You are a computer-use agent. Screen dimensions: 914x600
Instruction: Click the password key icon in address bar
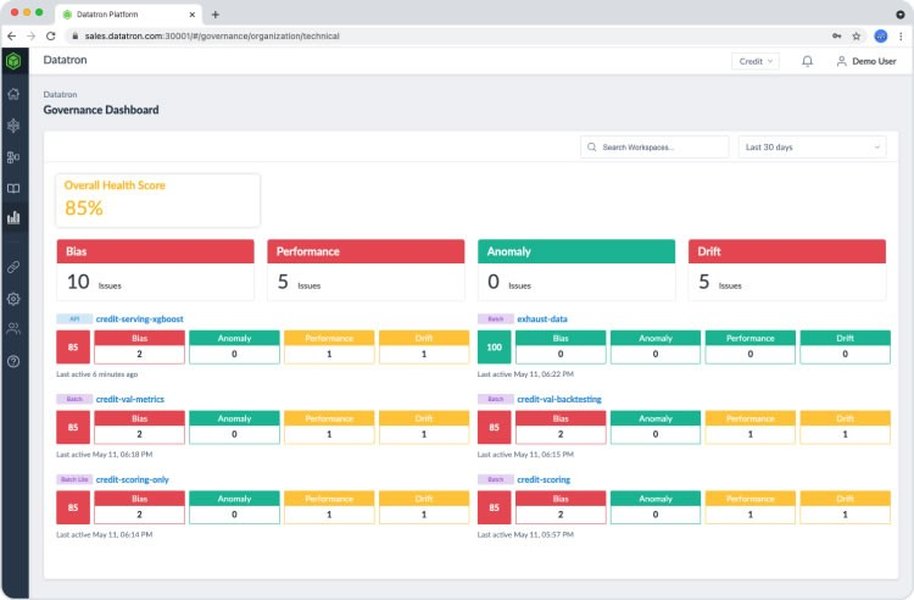click(836, 36)
